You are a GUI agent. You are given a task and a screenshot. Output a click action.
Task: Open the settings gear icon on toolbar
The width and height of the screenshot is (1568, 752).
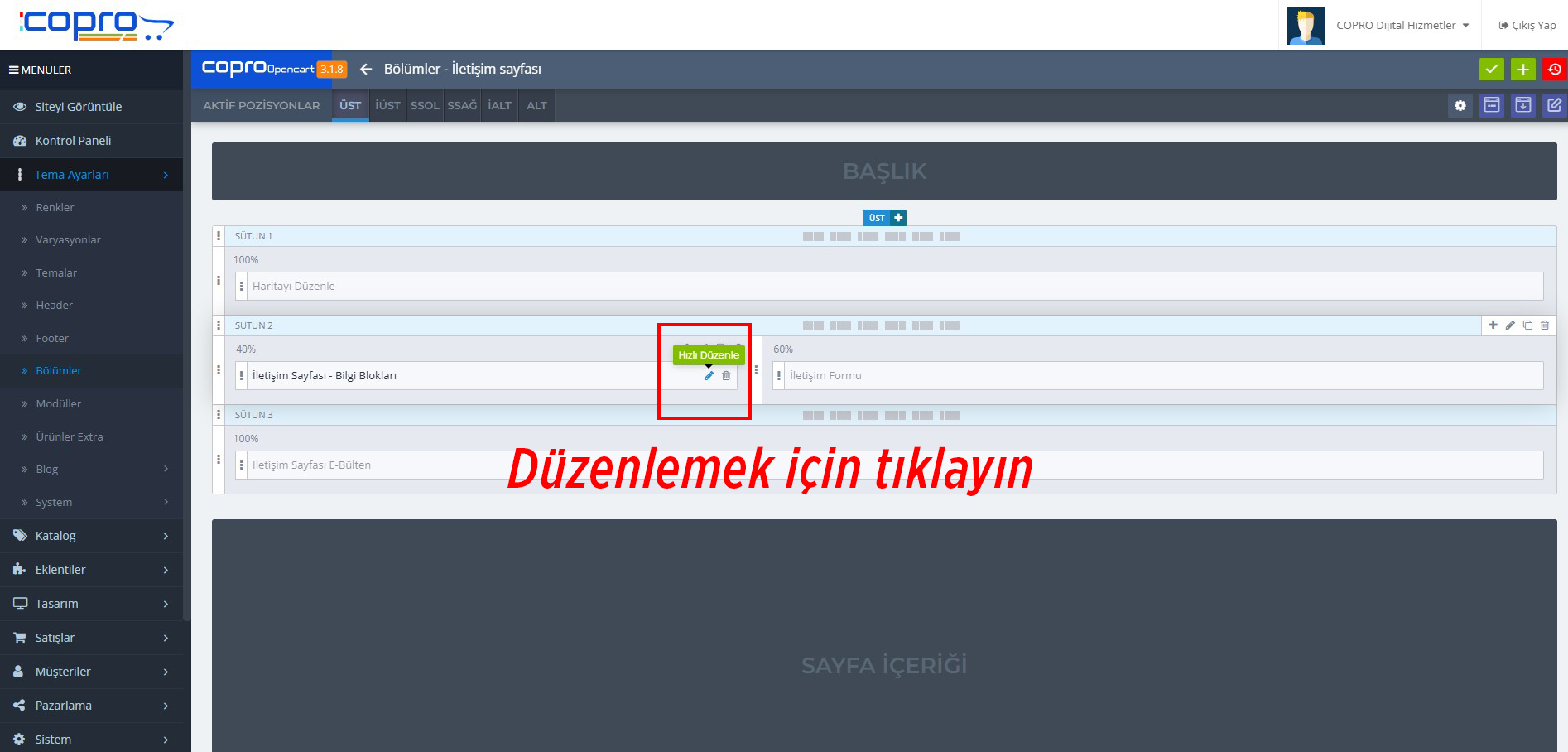click(1460, 105)
